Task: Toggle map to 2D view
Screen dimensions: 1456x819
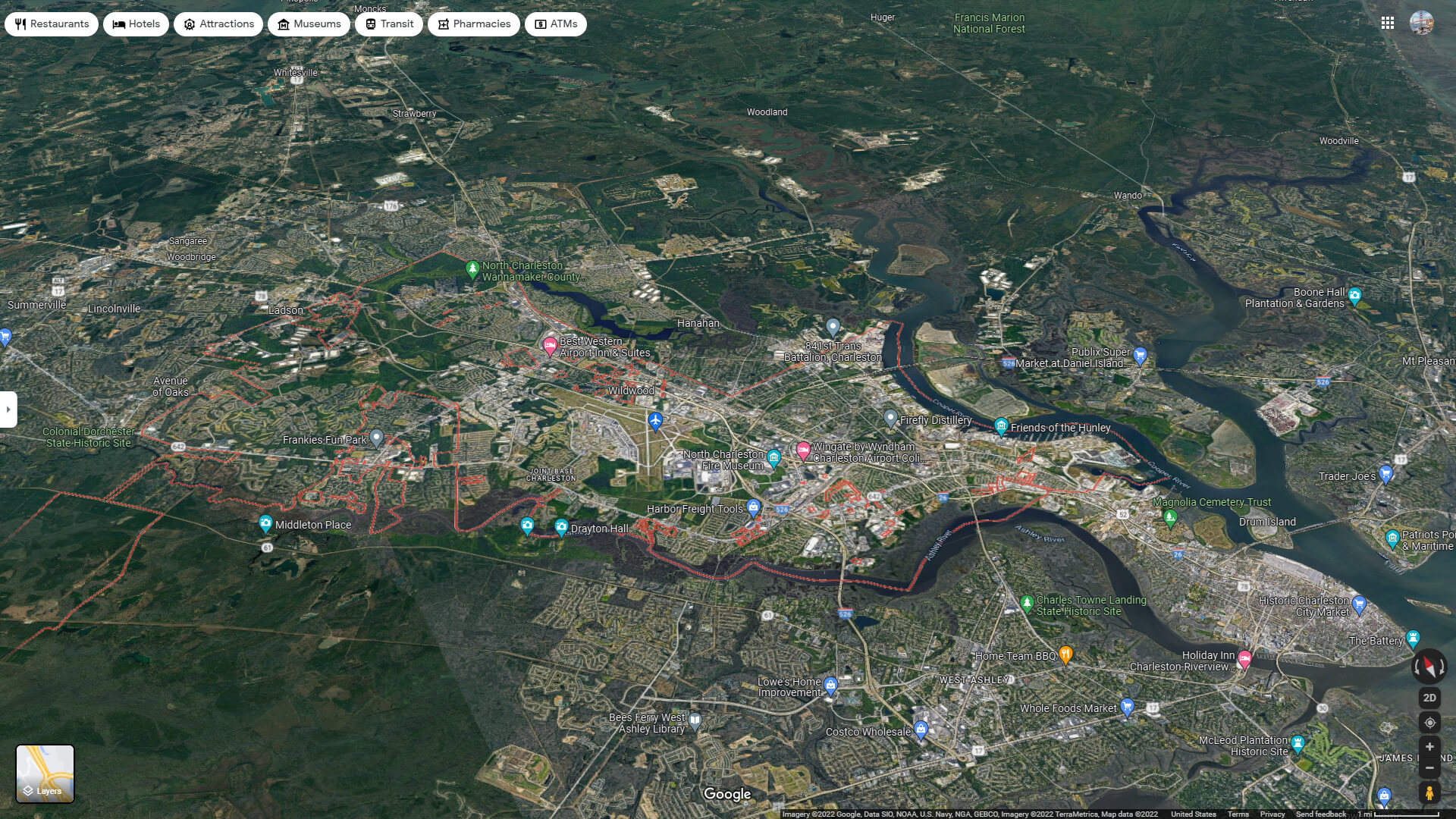Action: tap(1429, 698)
